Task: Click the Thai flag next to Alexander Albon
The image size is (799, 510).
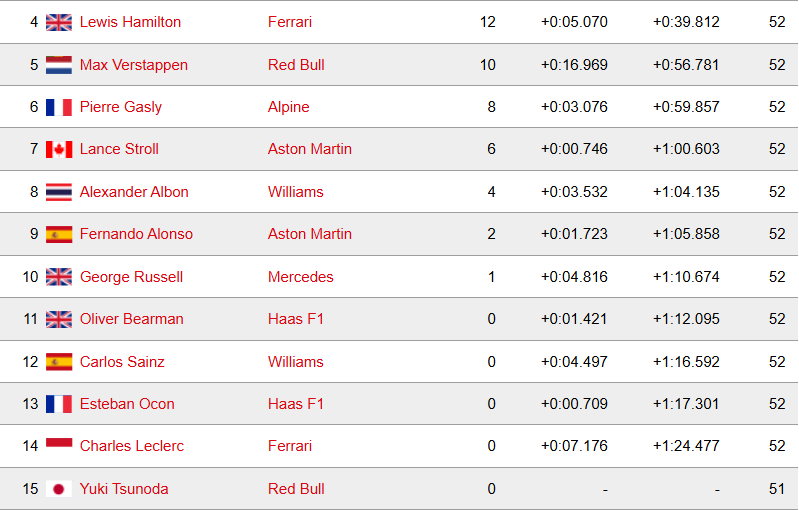Action: pos(59,192)
